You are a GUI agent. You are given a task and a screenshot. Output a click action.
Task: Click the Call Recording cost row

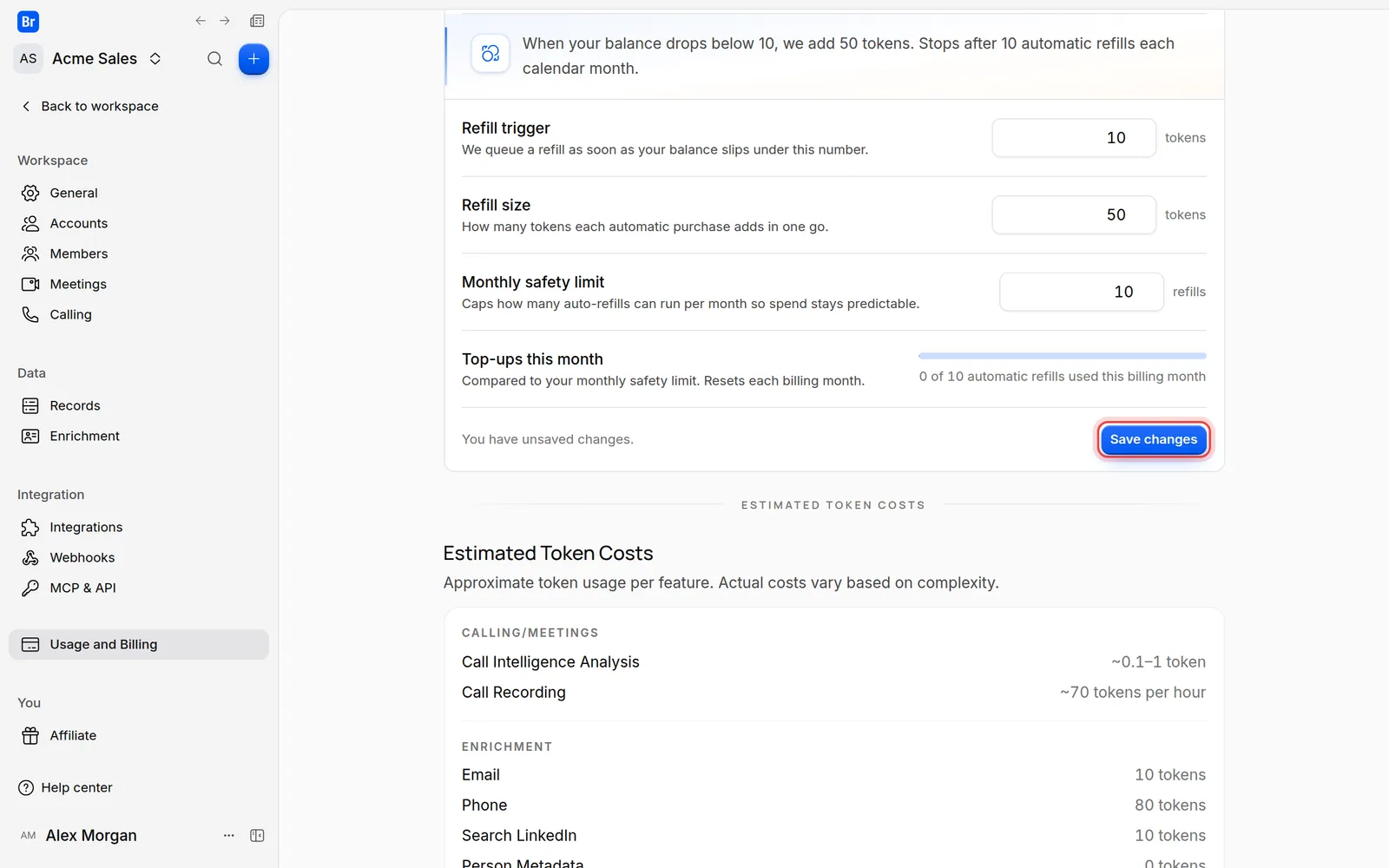point(833,692)
